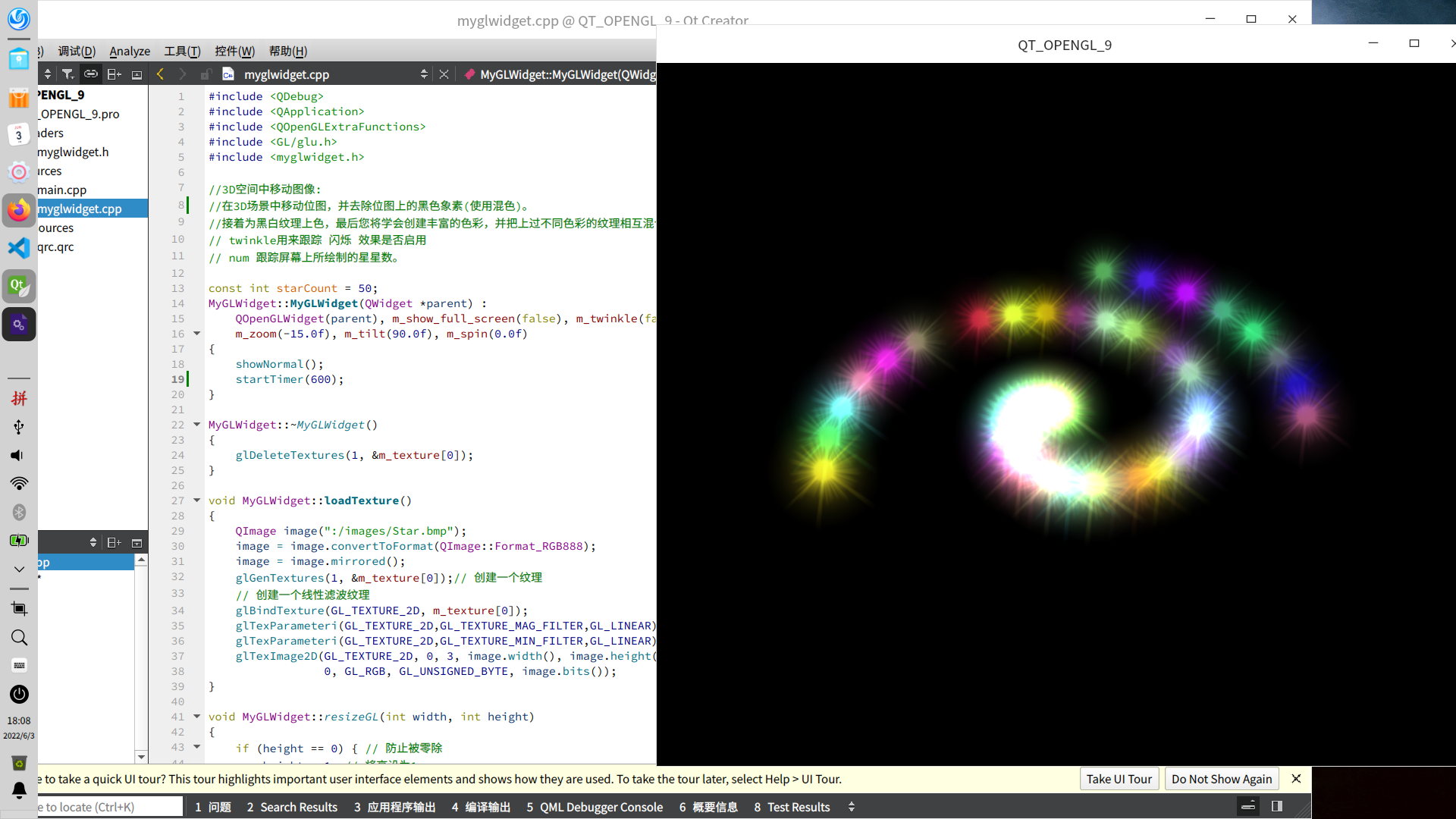
Task: Close the myglwidget.cpp document with X icon
Action: [444, 74]
